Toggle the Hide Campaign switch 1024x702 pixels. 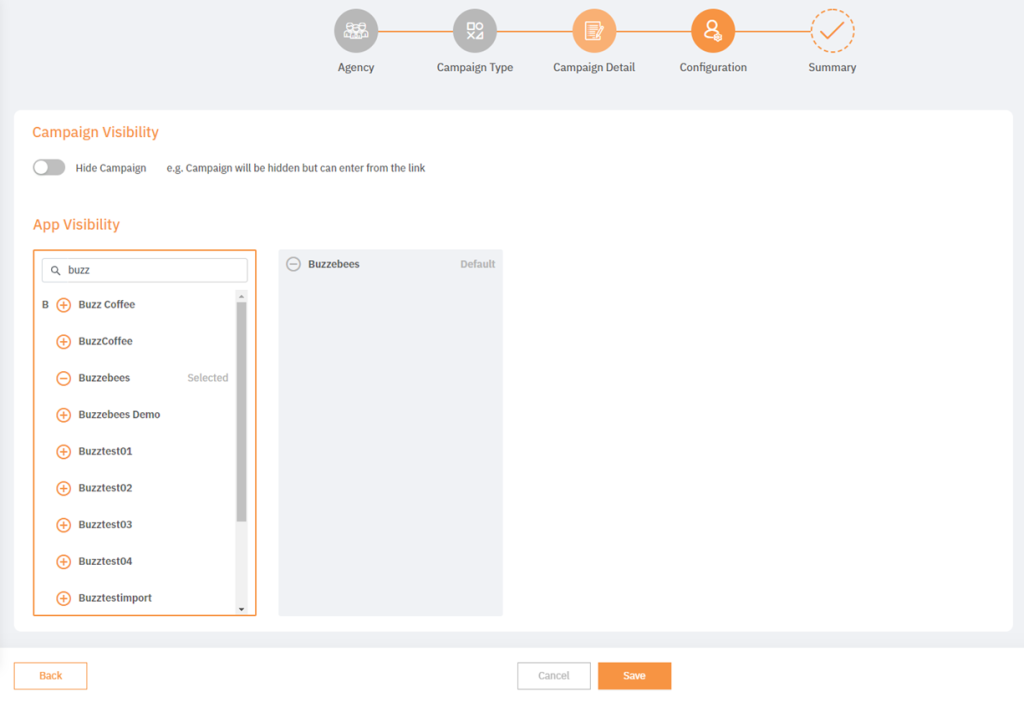pos(48,167)
